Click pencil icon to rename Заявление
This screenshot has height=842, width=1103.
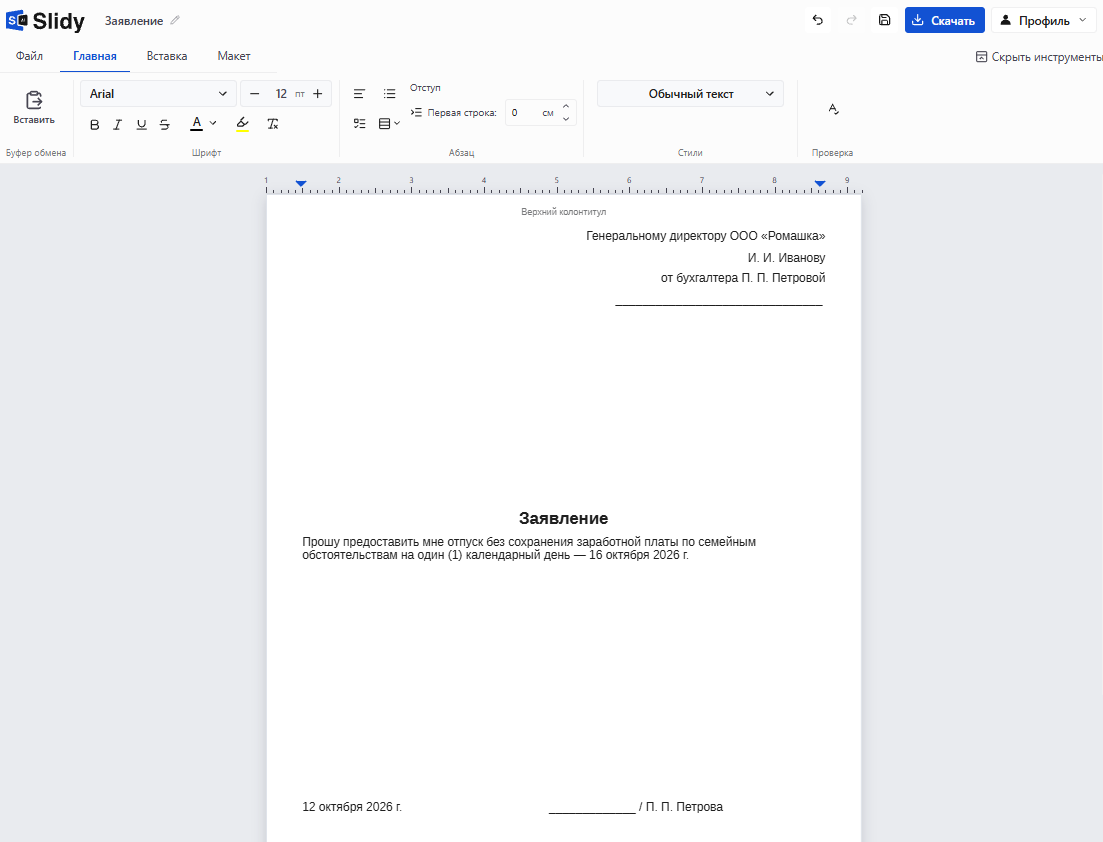175,20
